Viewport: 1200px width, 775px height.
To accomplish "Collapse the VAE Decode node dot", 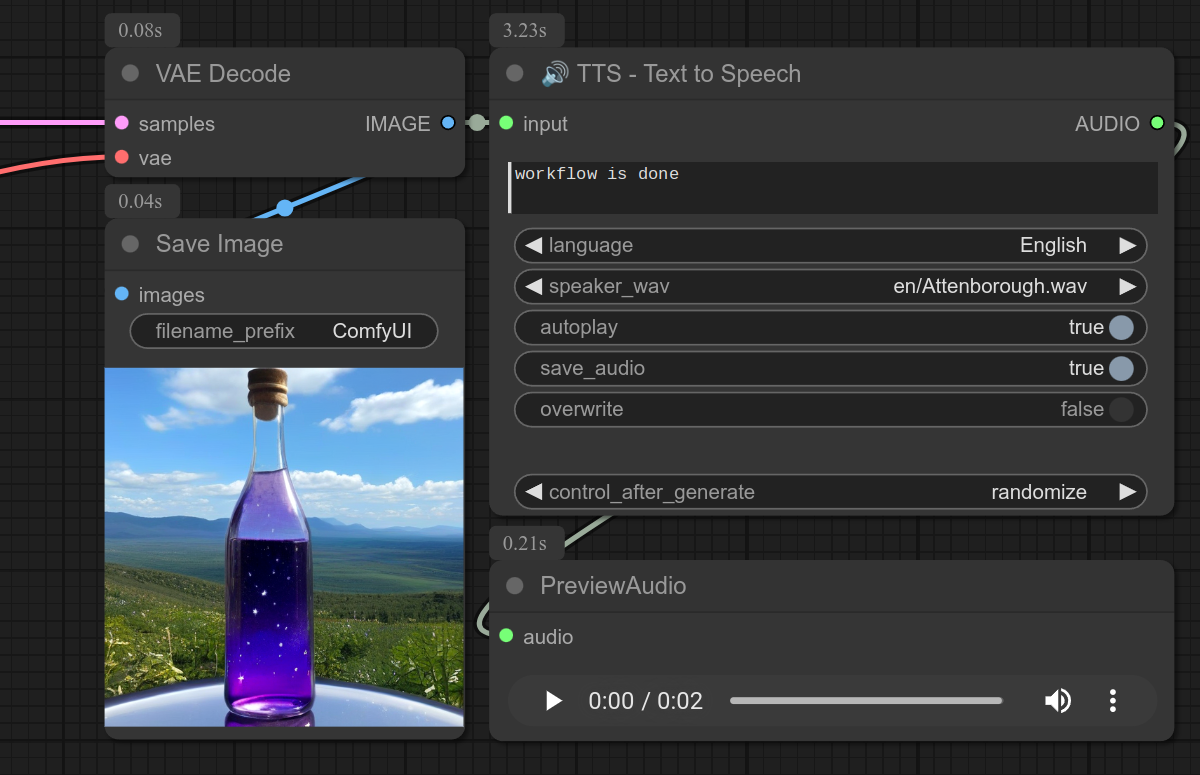I will coord(130,74).
